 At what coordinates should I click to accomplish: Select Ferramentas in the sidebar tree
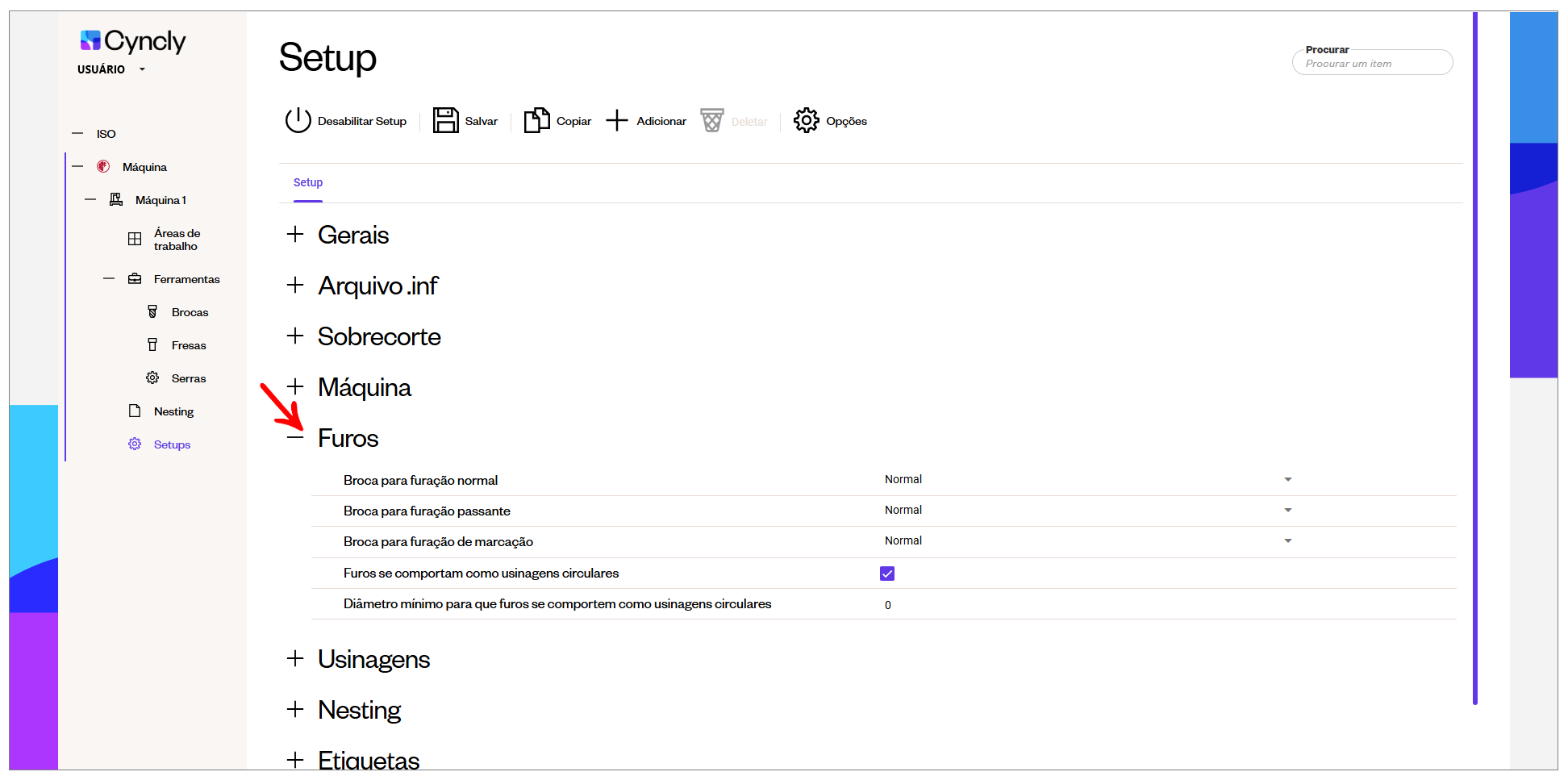[x=187, y=279]
